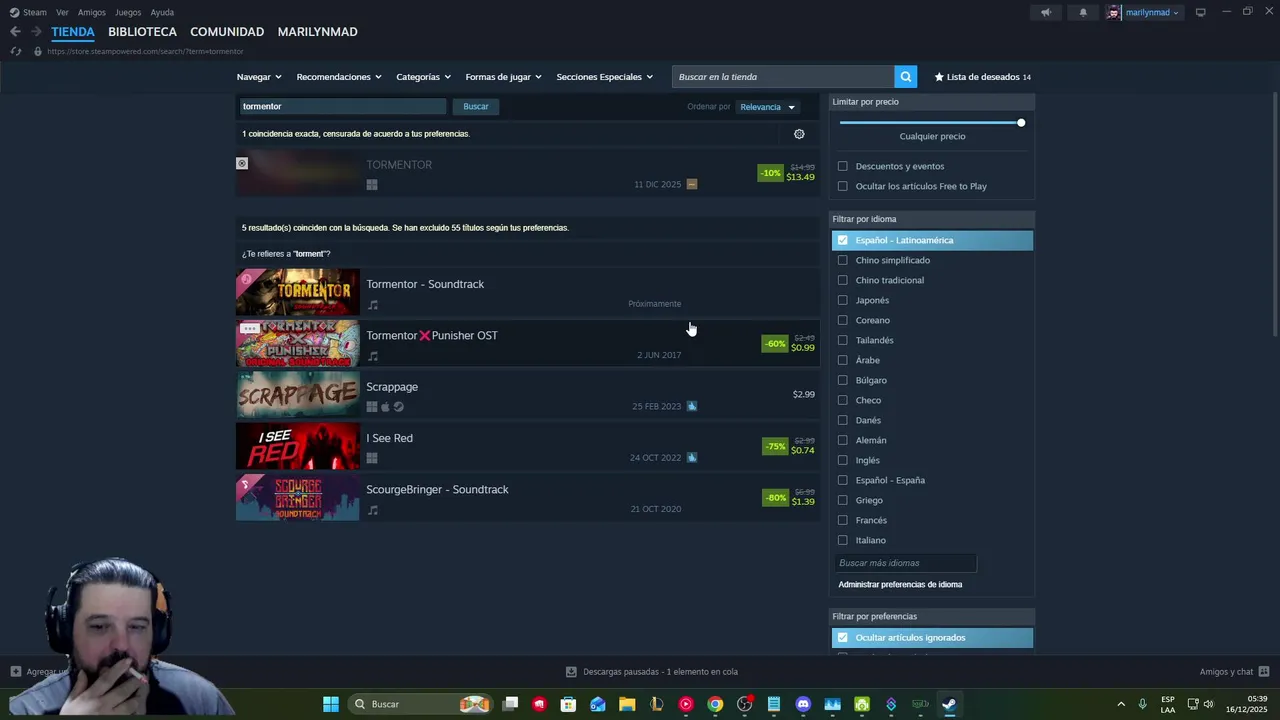Open League of Legends taskbar icon
Screen dimensions: 1280x720
point(656,704)
